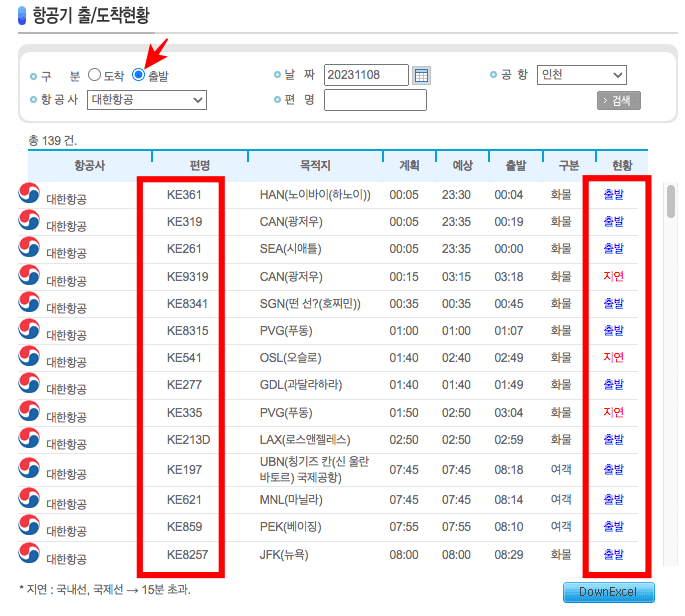The width and height of the screenshot is (685, 616).
Task: Click the 항공기 출/도착현황 page title
Action: point(91,15)
